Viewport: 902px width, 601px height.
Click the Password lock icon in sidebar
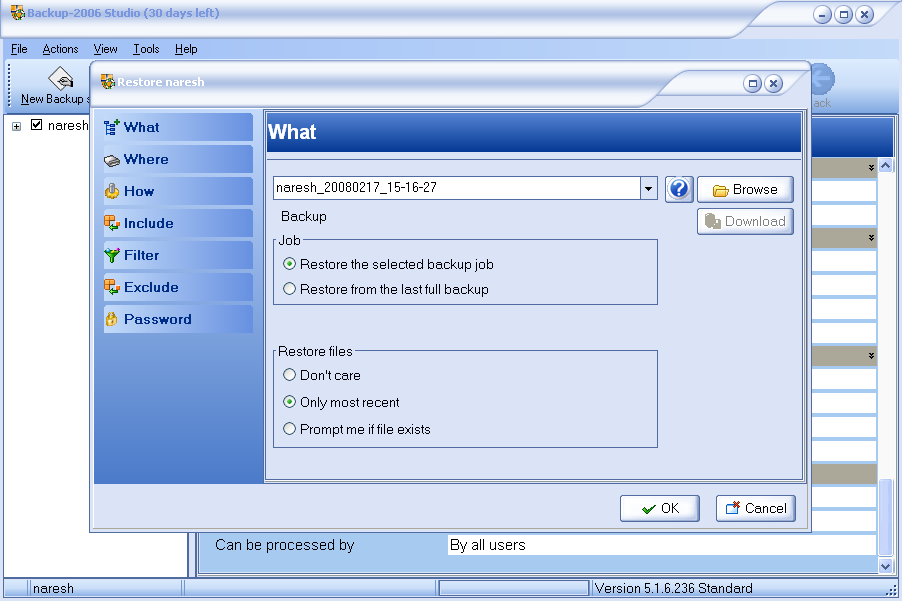point(112,319)
